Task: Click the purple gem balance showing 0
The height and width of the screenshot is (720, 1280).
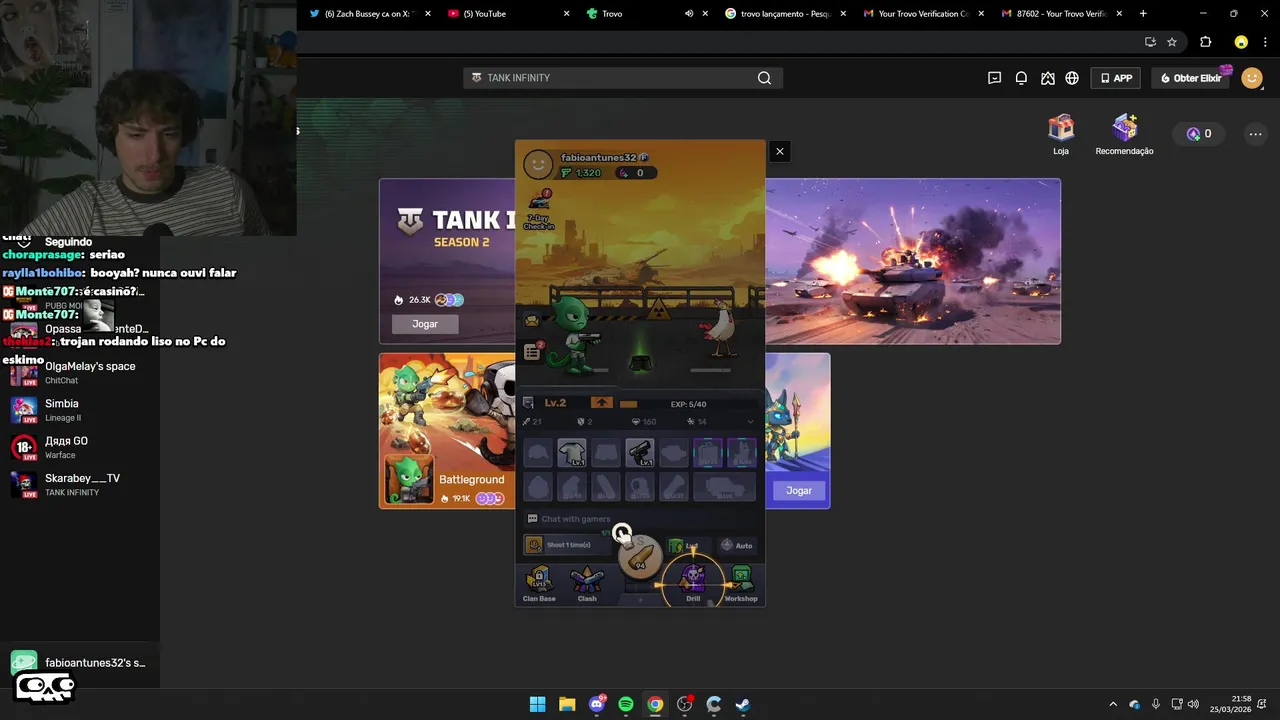Action: click(x=1199, y=134)
